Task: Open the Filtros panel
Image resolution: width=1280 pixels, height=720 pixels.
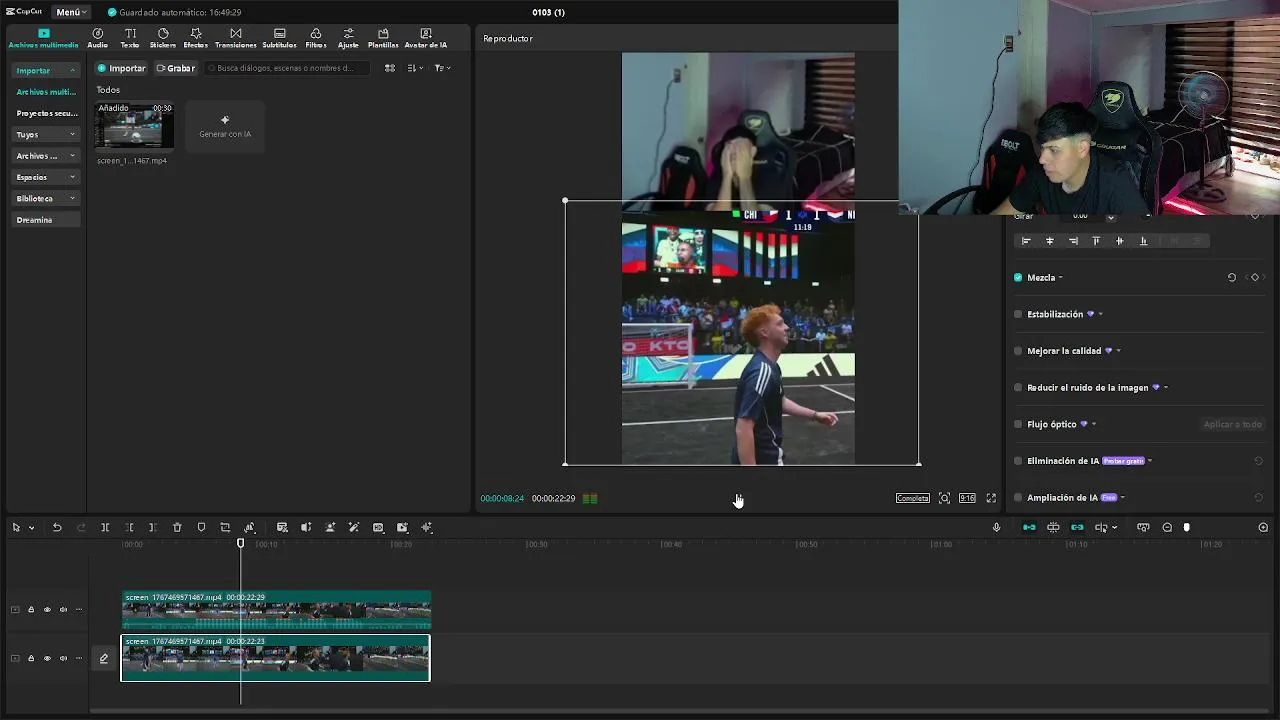Action: [316, 38]
